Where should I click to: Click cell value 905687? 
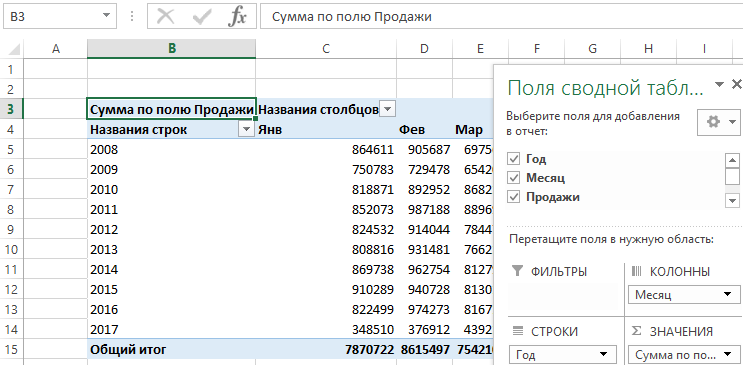click(425, 150)
